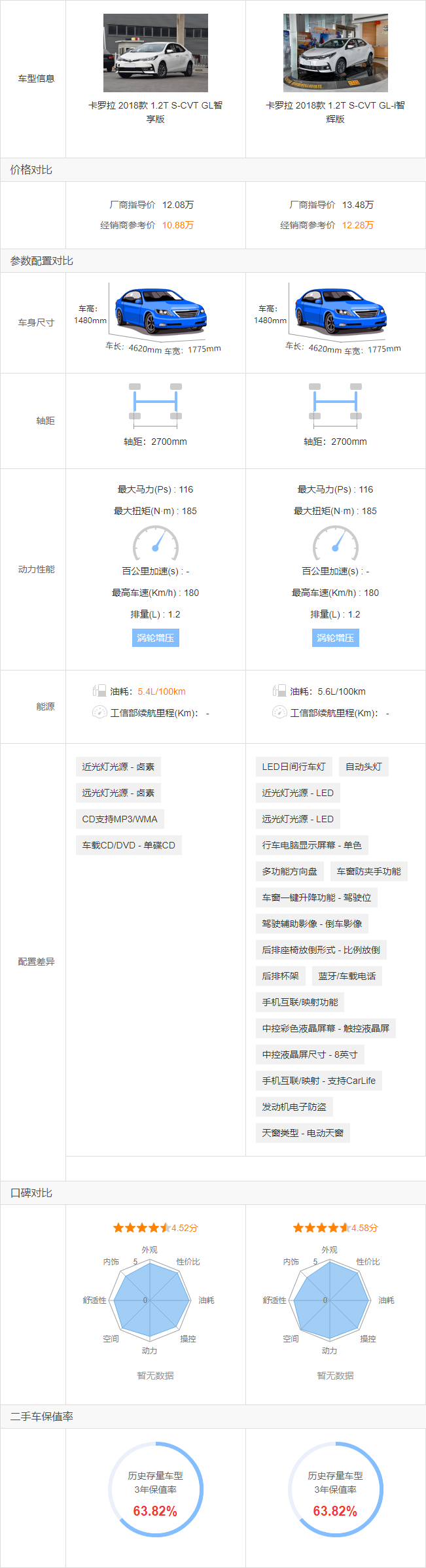The height and width of the screenshot is (1568, 426).
Task: Click the blue car dimension image for GL-i智辉版
Action: point(341,311)
